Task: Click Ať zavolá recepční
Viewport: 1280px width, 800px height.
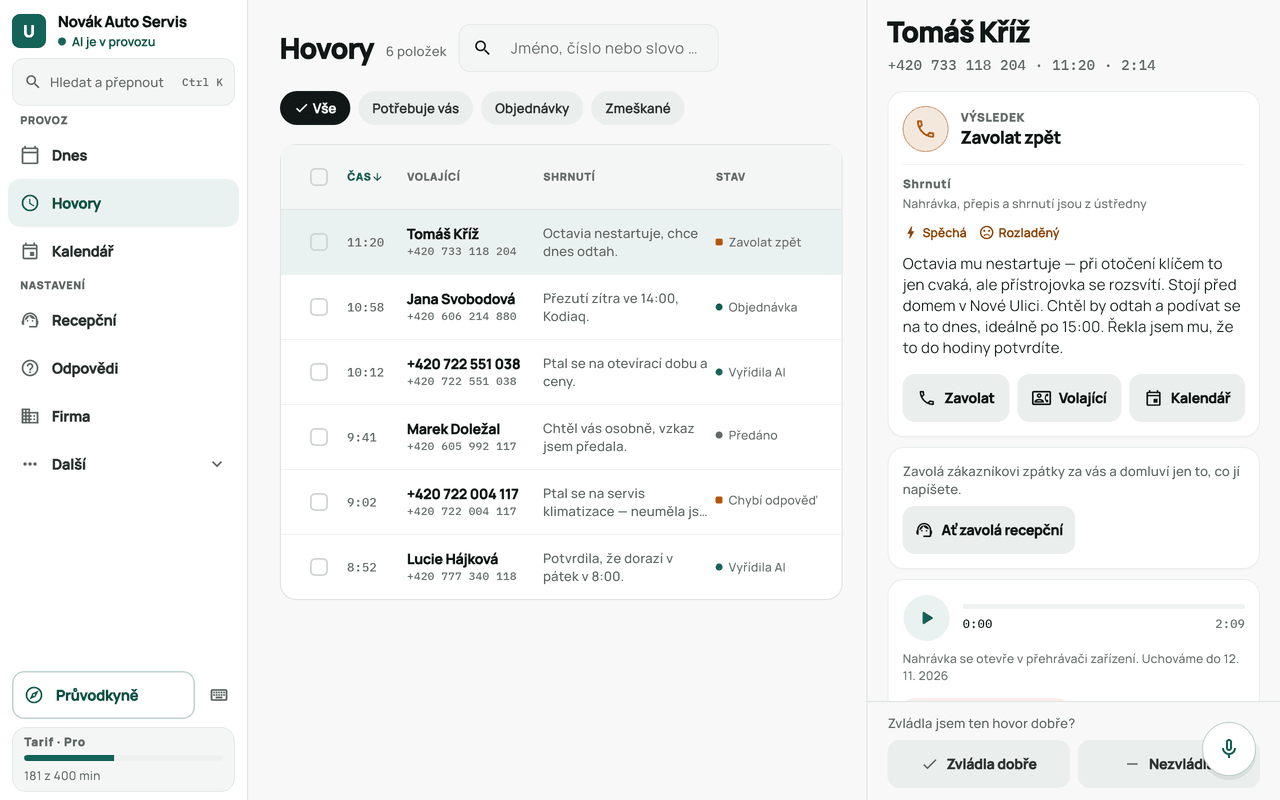Action: click(x=989, y=530)
